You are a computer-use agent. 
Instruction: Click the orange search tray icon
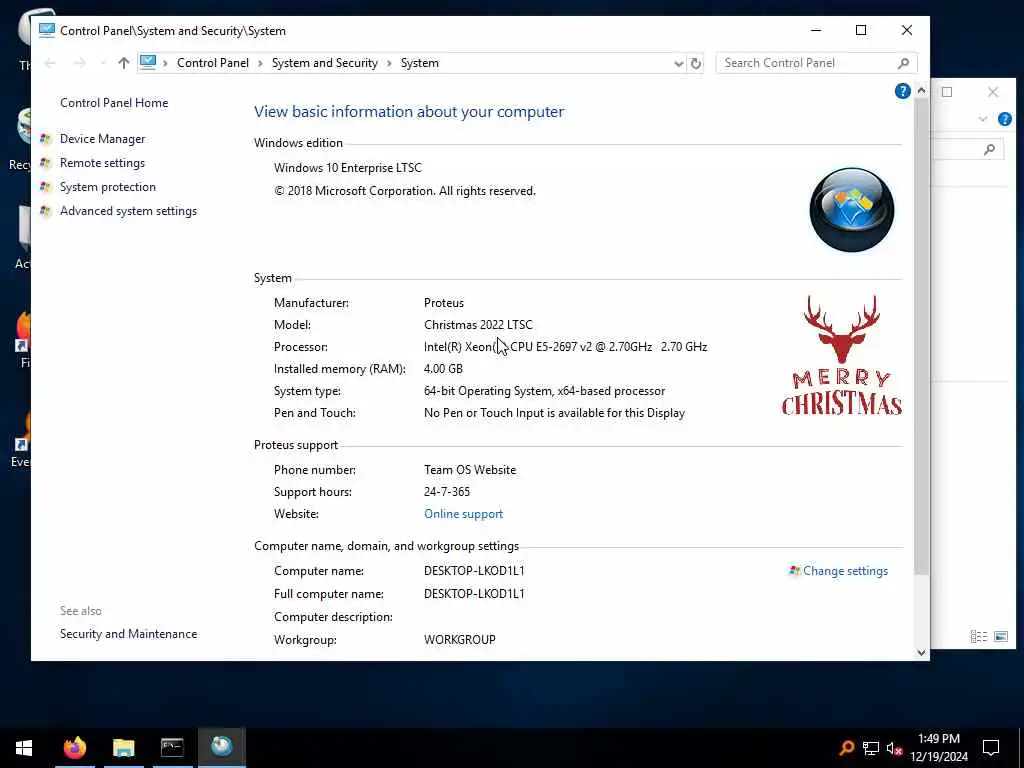(847, 747)
